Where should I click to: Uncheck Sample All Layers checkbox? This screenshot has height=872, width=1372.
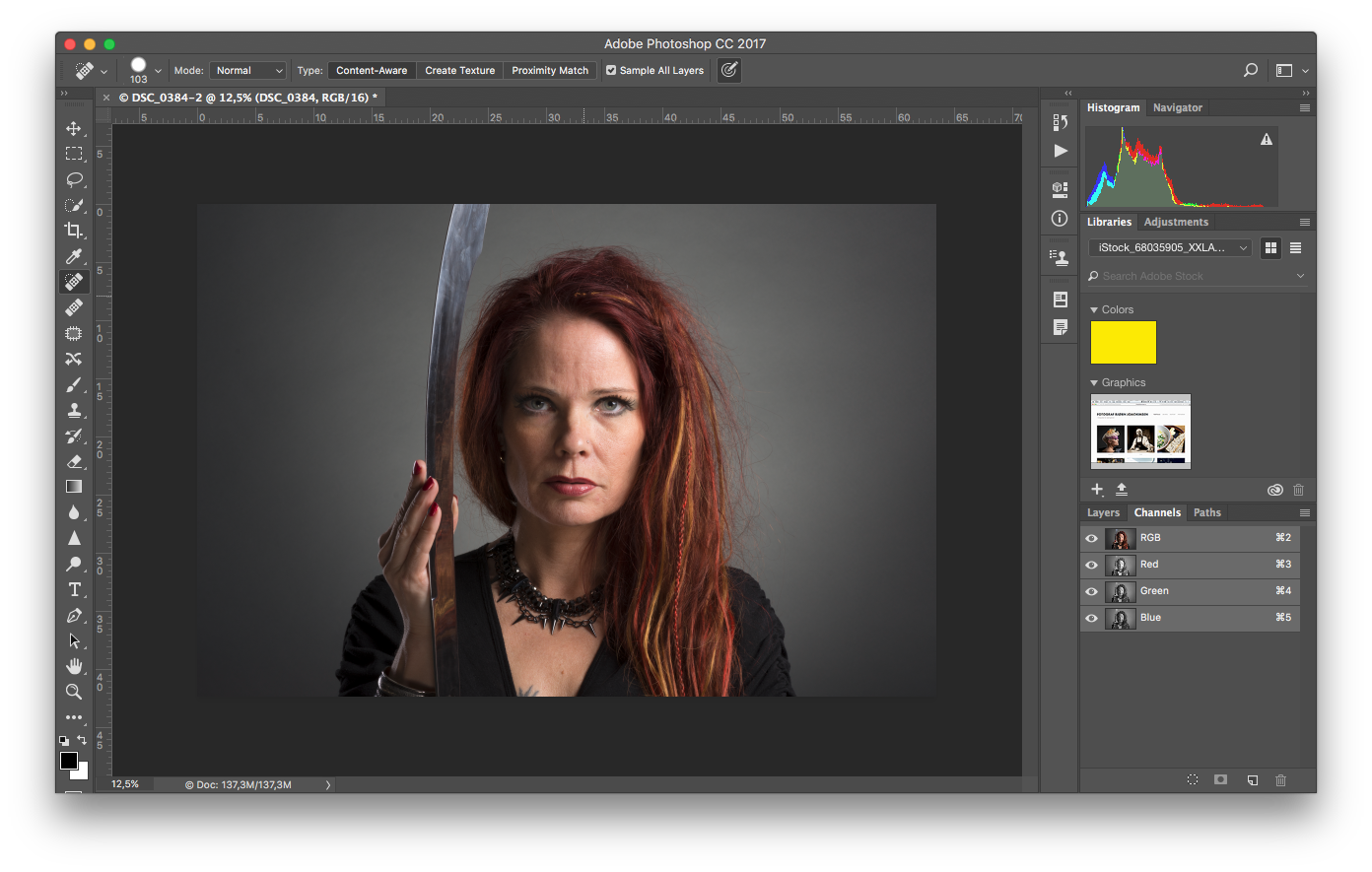coord(611,71)
